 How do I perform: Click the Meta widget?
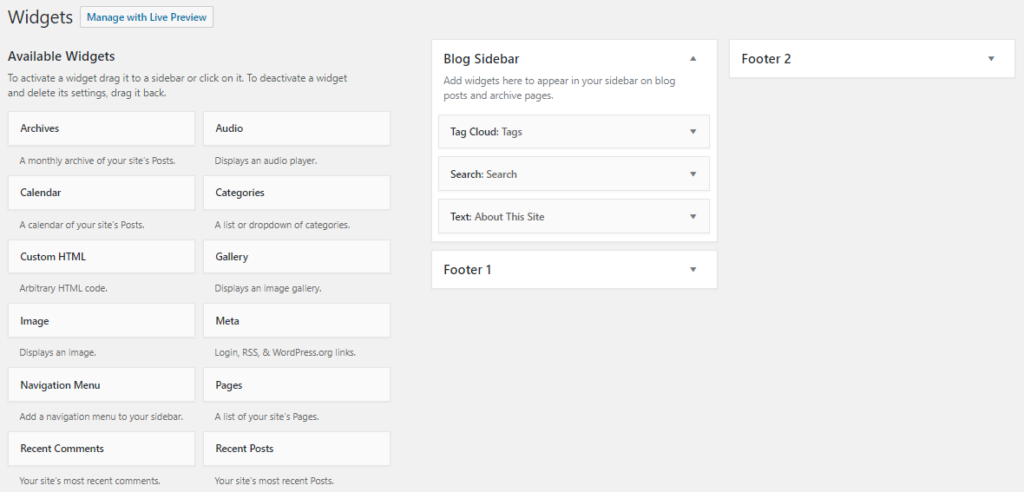click(296, 321)
